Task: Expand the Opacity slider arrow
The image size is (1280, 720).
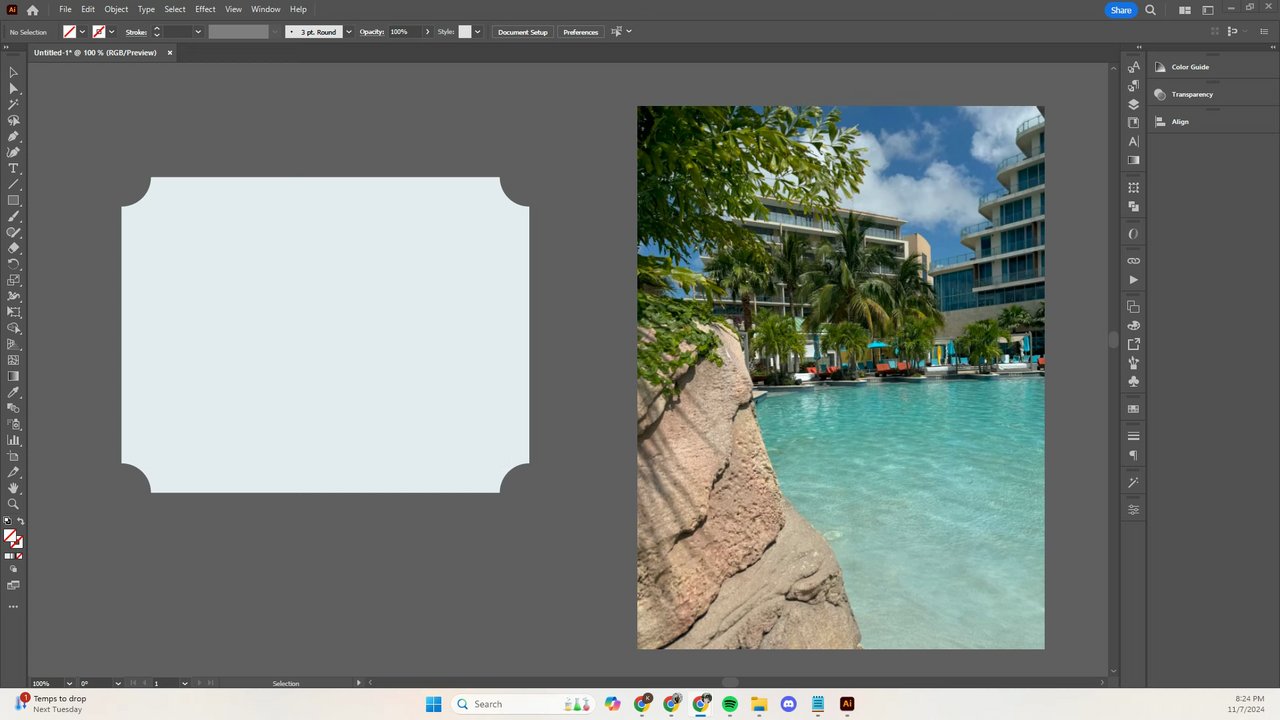Action: coord(427,32)
